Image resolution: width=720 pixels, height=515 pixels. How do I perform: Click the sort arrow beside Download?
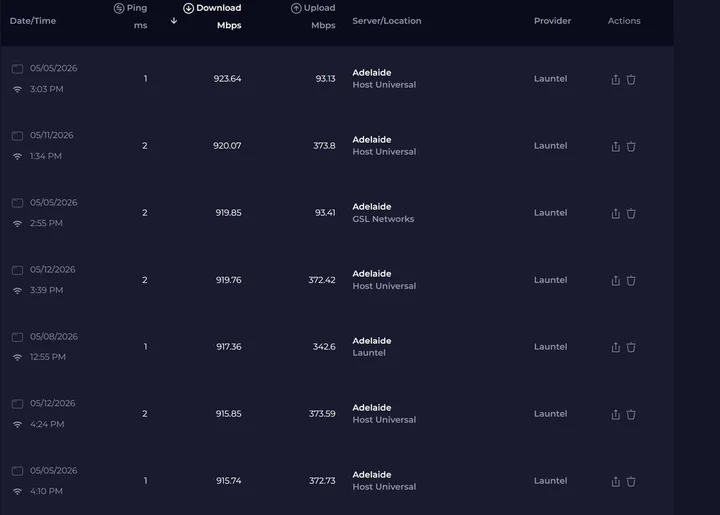pos(174,21)
